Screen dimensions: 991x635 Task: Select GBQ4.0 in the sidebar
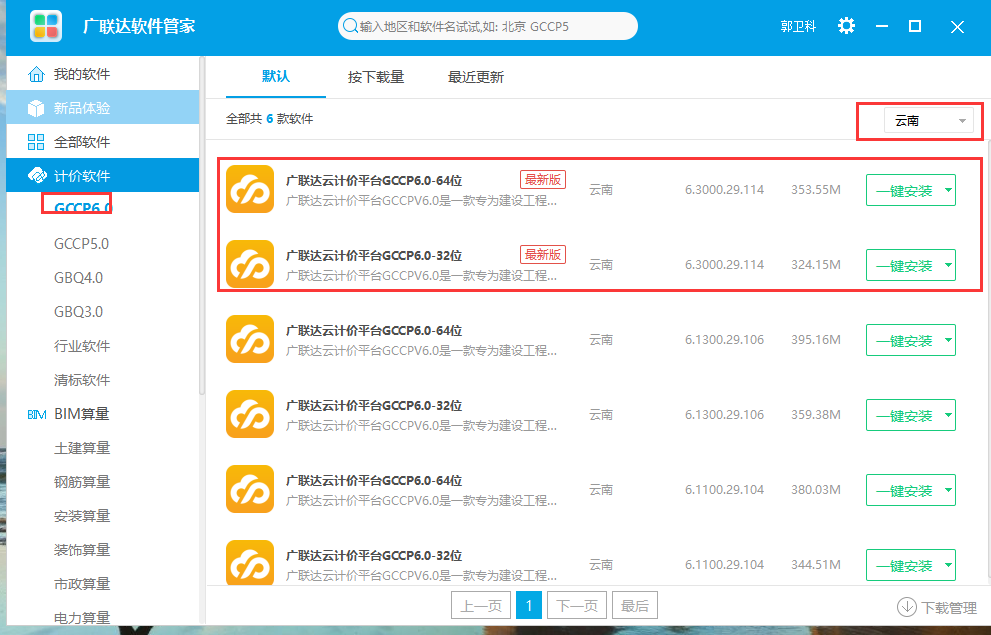[78, 278]
